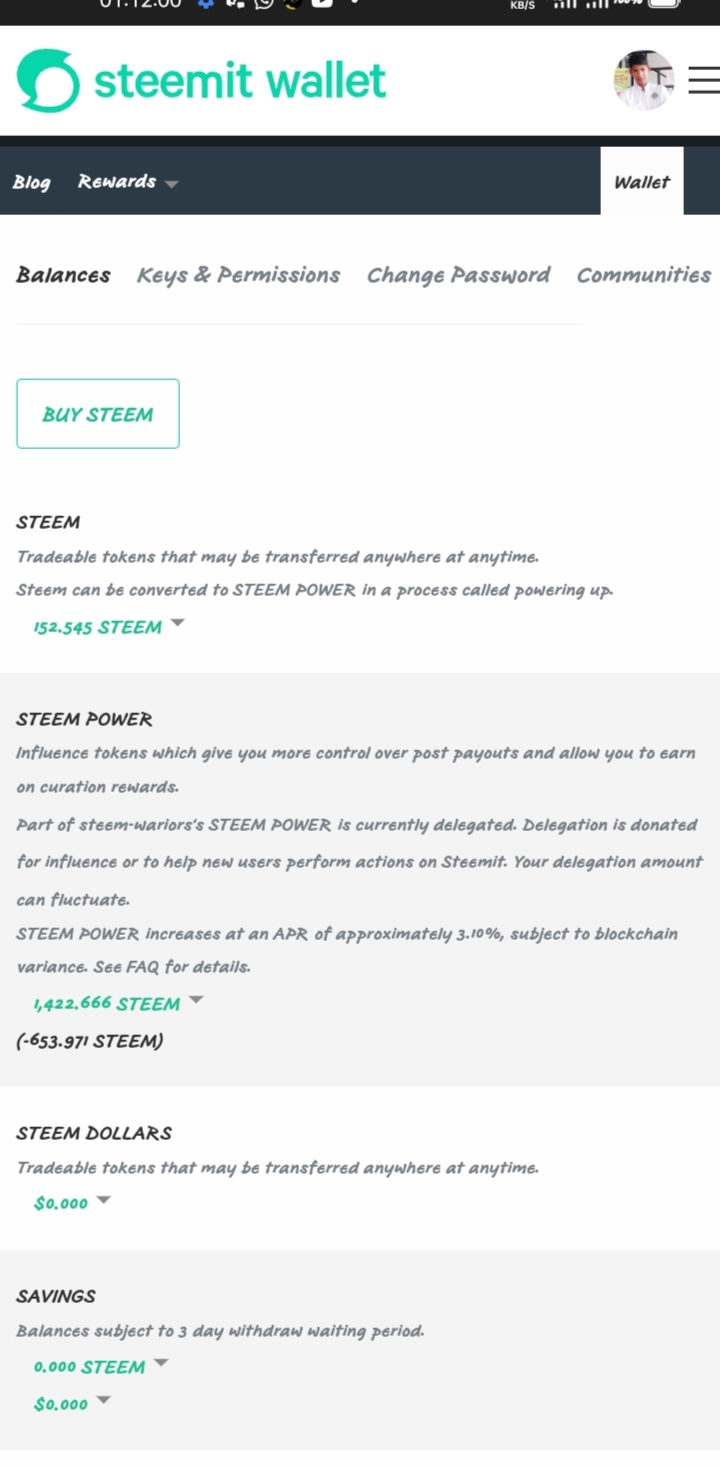Expand the 152.545 STEEM dropdown arrow
720x1466 pixels.
[x=177, y=622]
